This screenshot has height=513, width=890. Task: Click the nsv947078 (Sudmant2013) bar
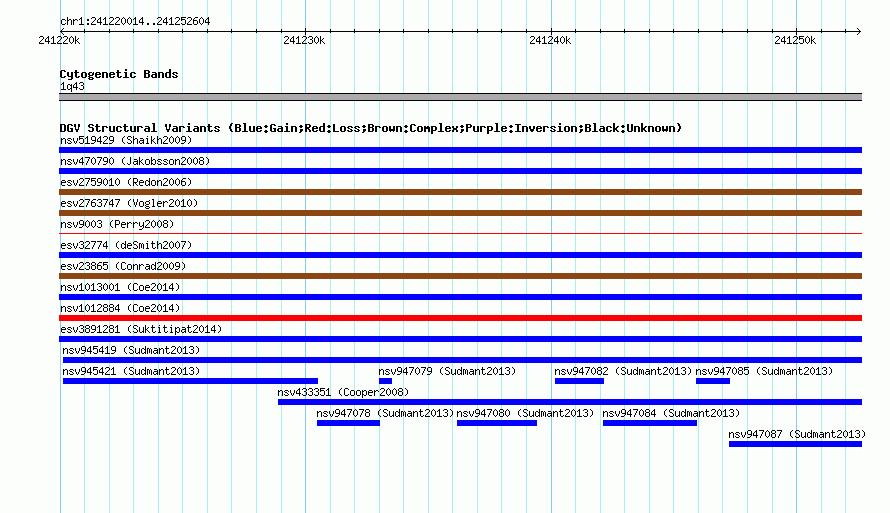[349, 423]
